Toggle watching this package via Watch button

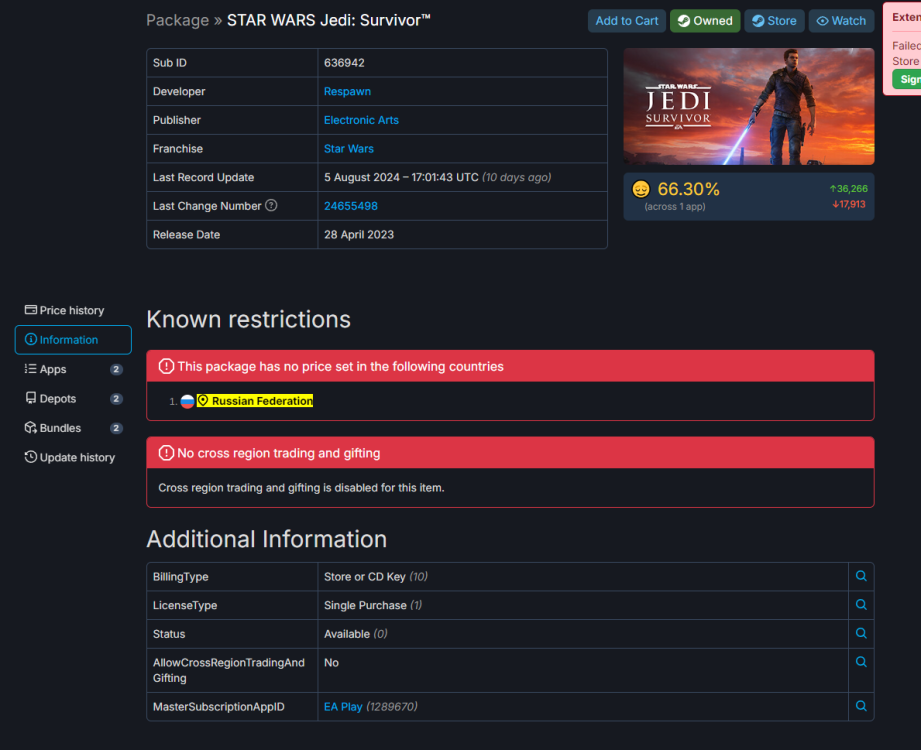(x=841, y=20)
